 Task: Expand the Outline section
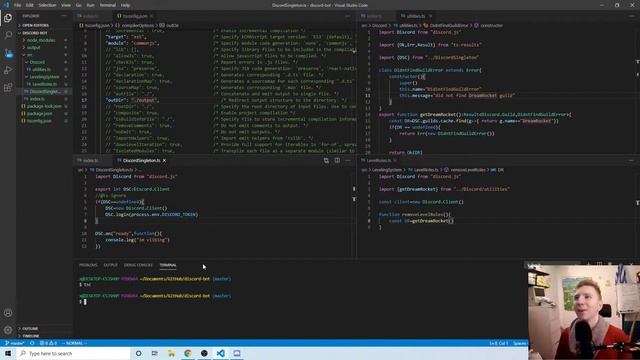coord(30,329)
